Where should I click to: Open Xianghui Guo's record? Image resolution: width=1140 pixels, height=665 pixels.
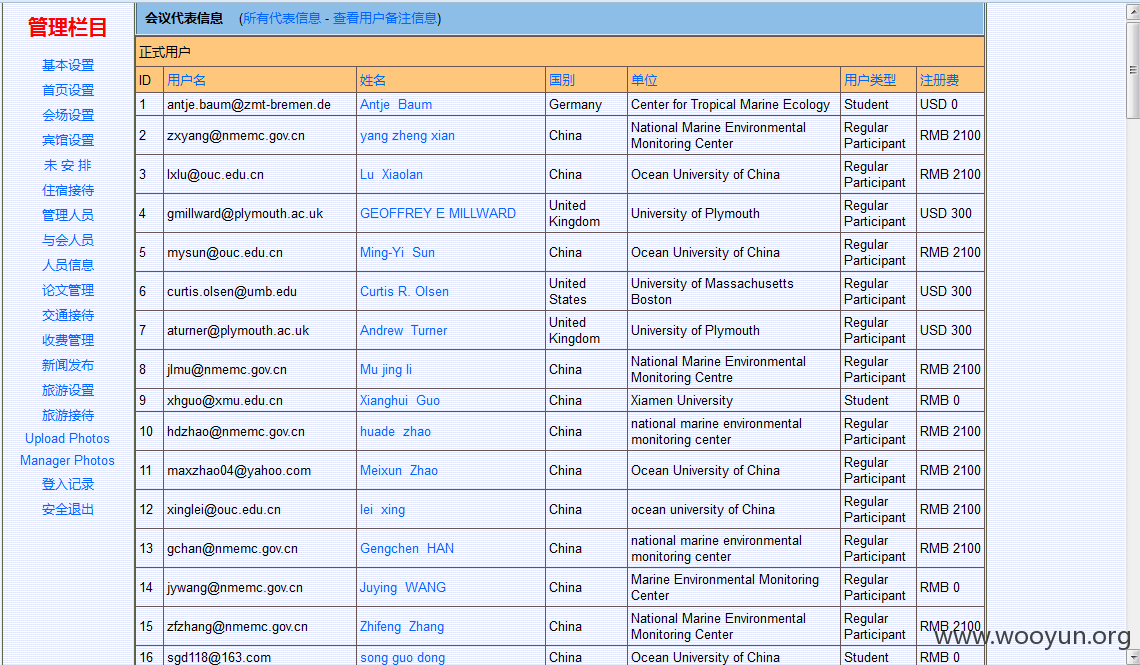400,400
